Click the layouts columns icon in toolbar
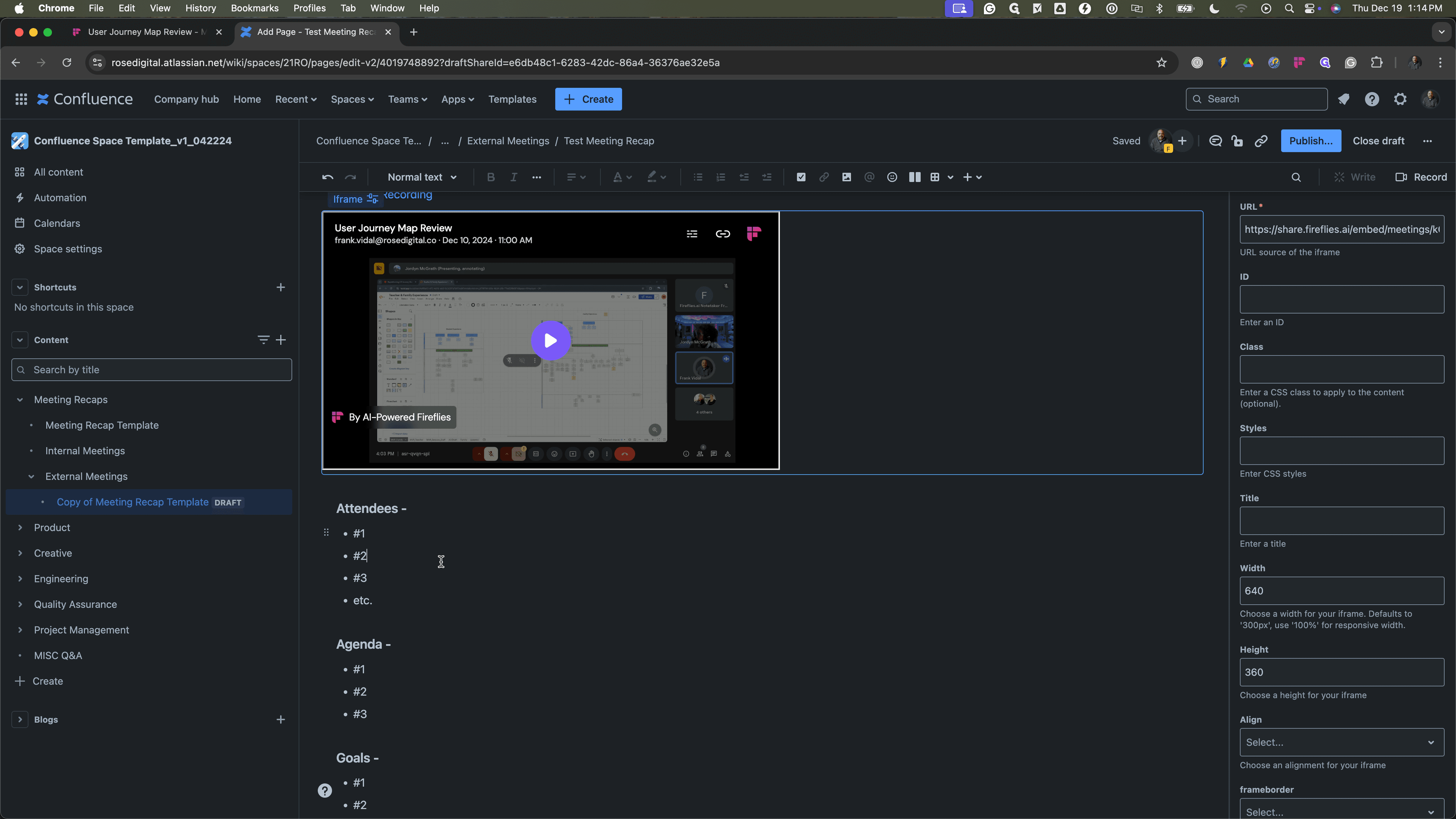 (915, 177)
